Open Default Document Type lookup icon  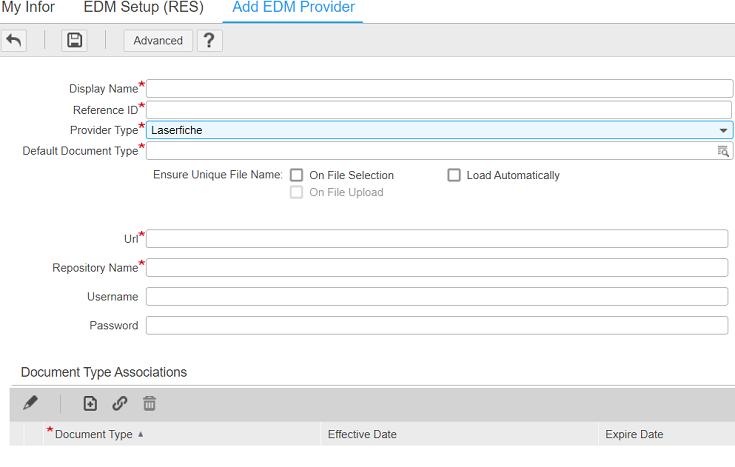click(x=722, y=151)
